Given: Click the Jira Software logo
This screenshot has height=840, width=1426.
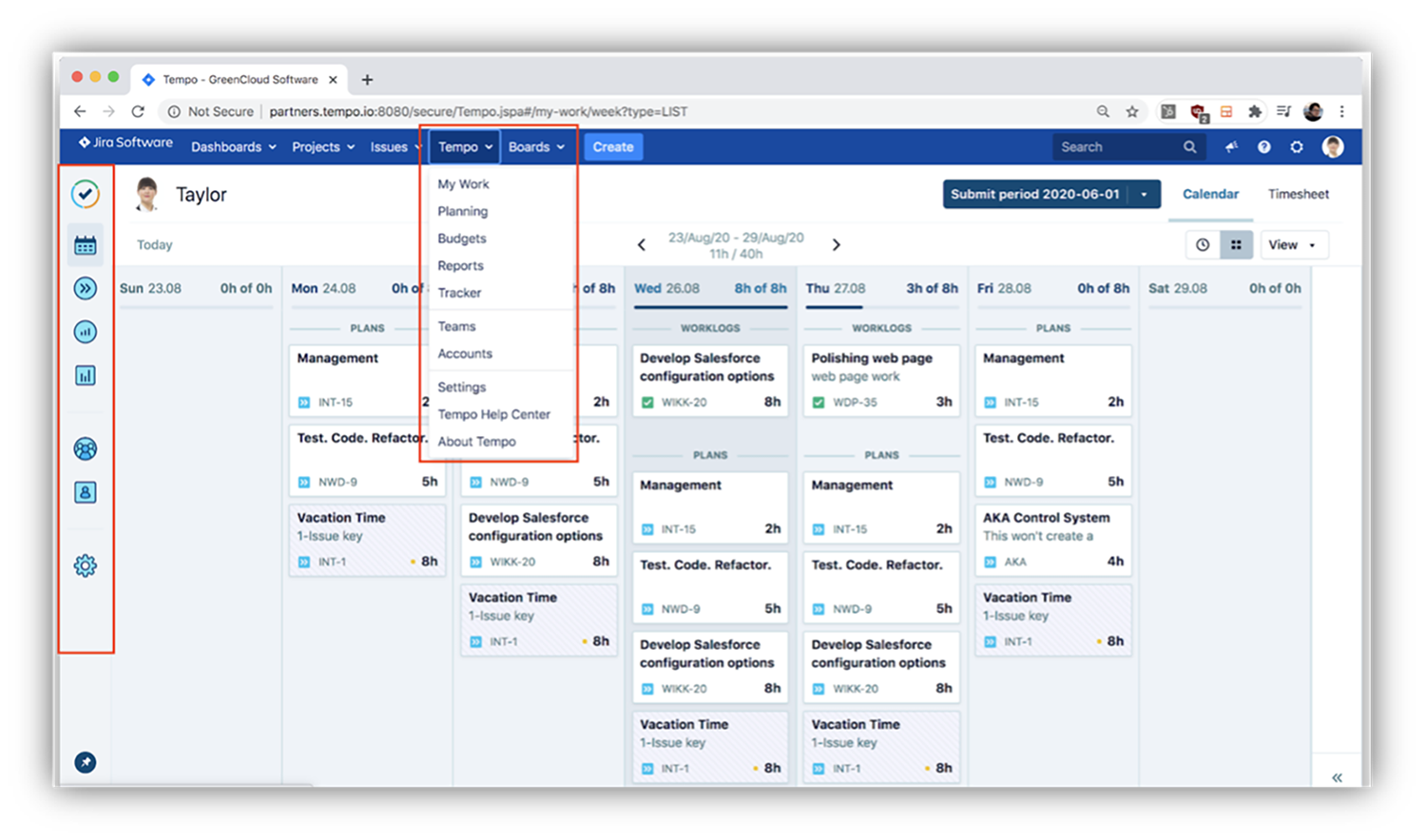Looking at the screenshot, I should pyautogui.click(x=125, y=143).
